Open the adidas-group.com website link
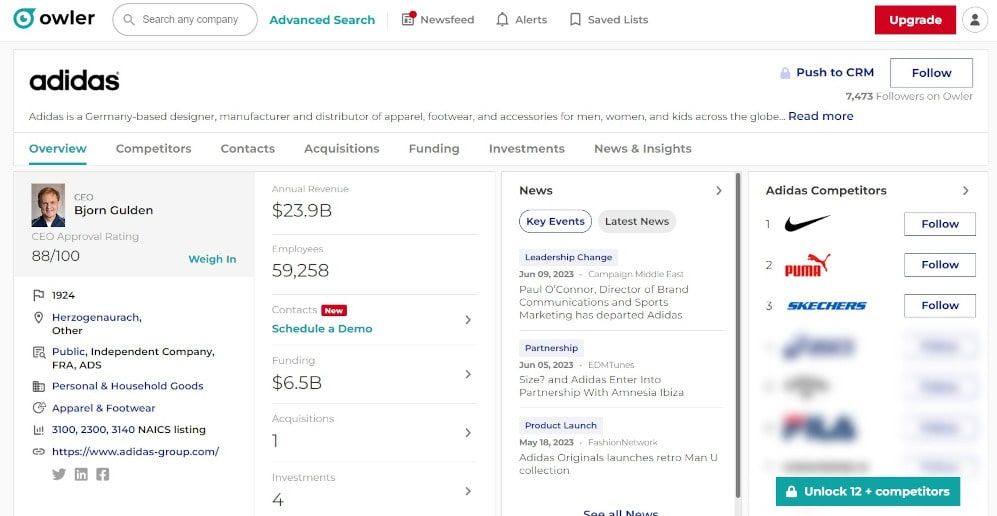Screen dimensions: 997x516 point(135,451)
